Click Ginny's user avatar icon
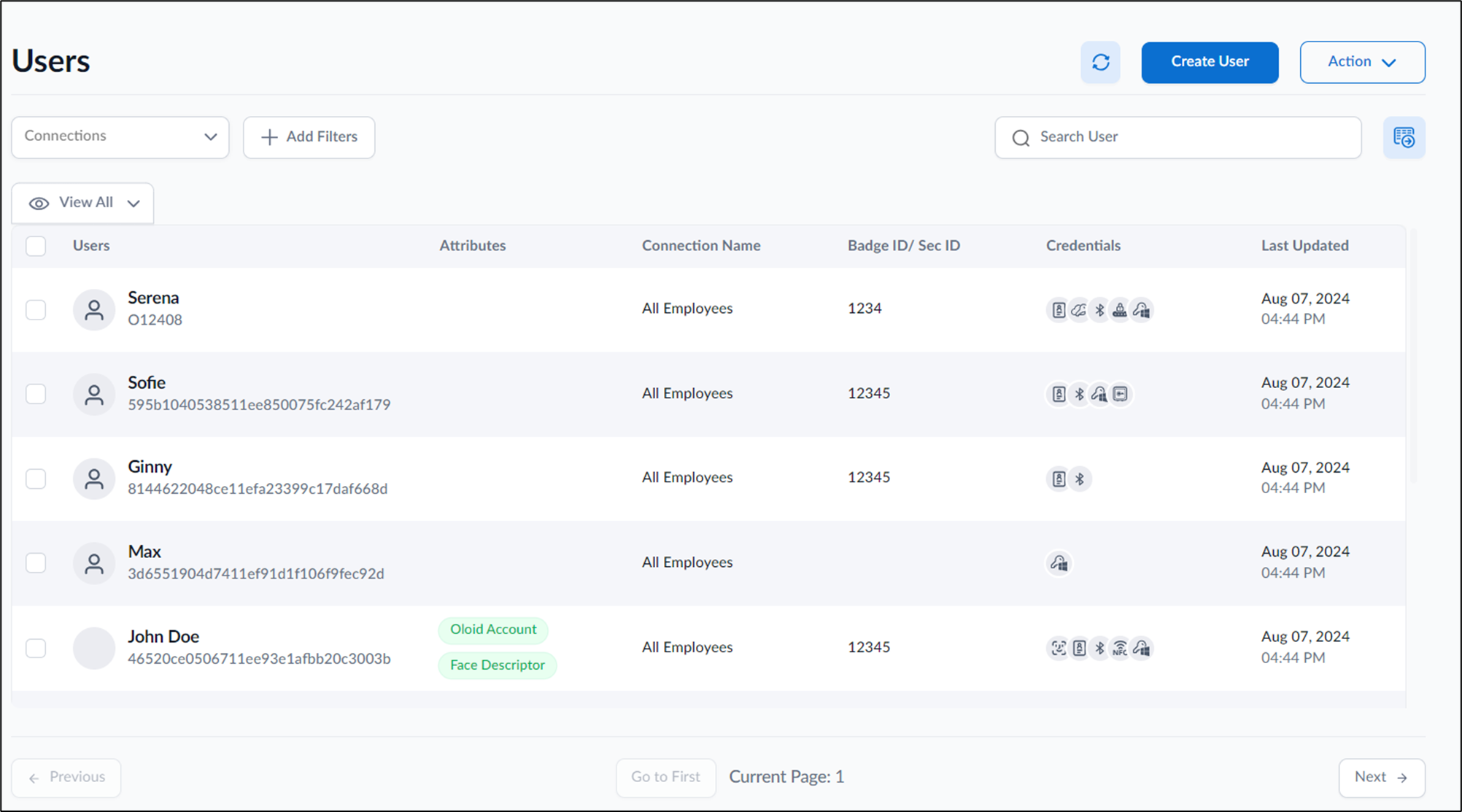The image size is (1462, 812). click(x=94, y=479)
